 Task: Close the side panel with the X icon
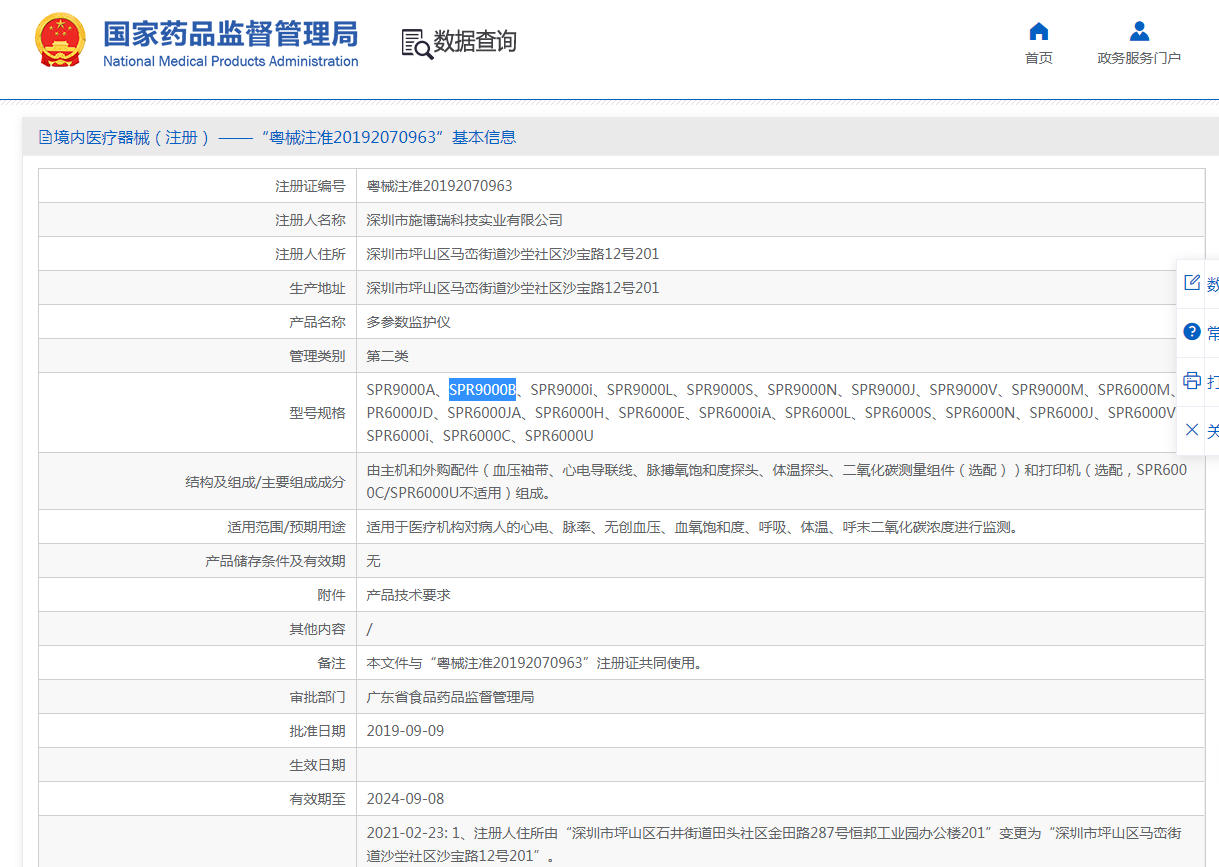[x=1191, y=430]
